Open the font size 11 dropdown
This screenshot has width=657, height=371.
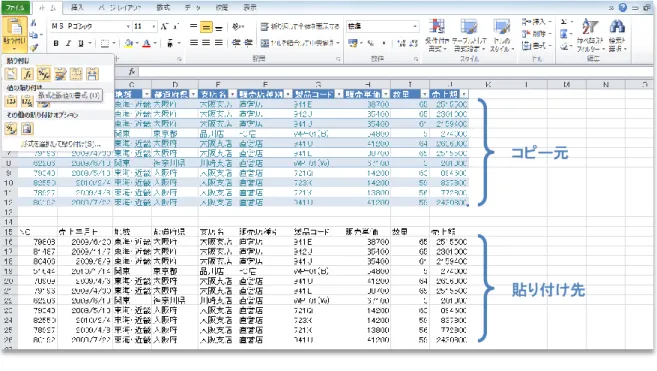click(x=154, y=26)
